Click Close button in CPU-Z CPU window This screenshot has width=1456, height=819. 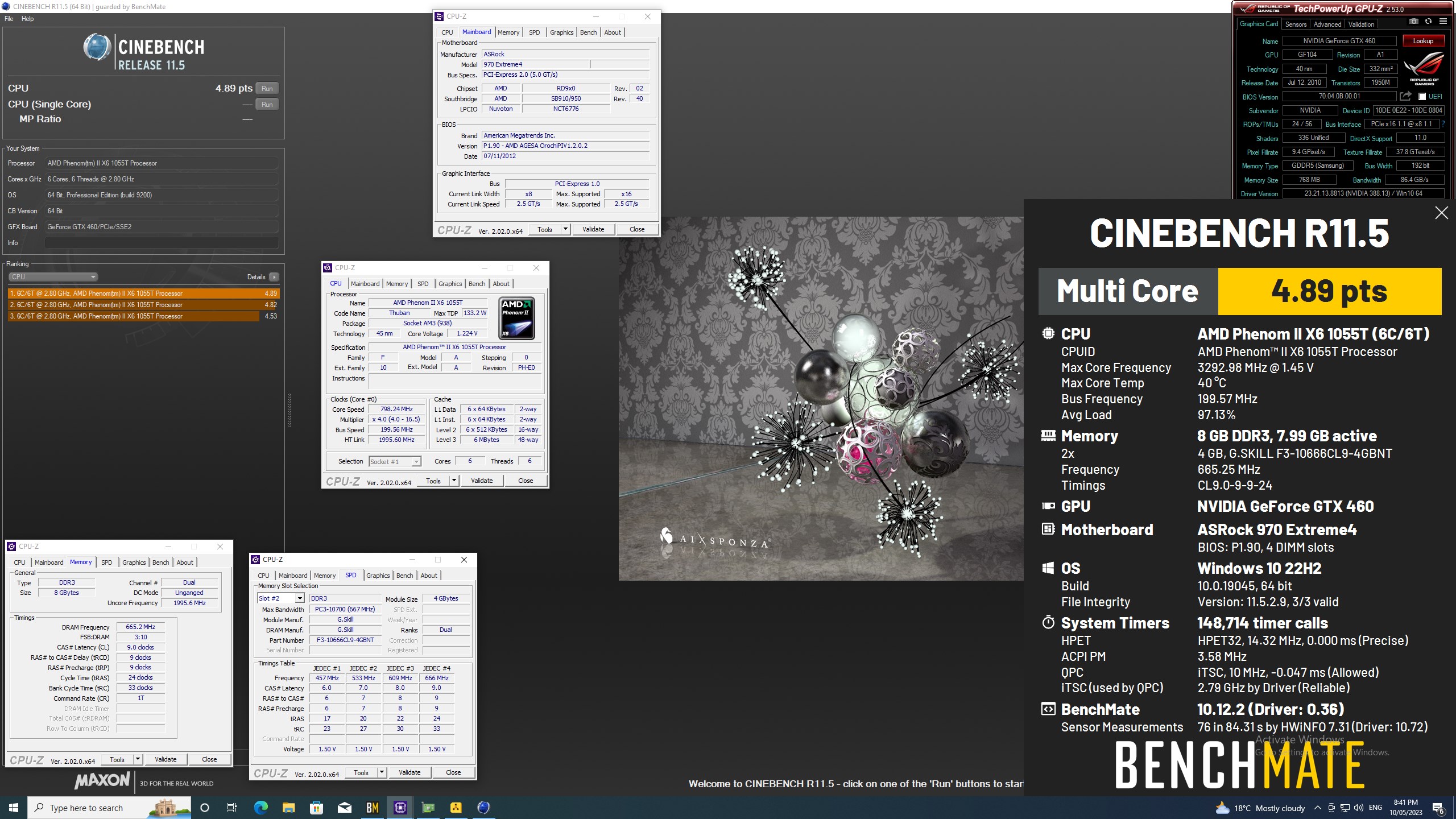coord(526,481)
